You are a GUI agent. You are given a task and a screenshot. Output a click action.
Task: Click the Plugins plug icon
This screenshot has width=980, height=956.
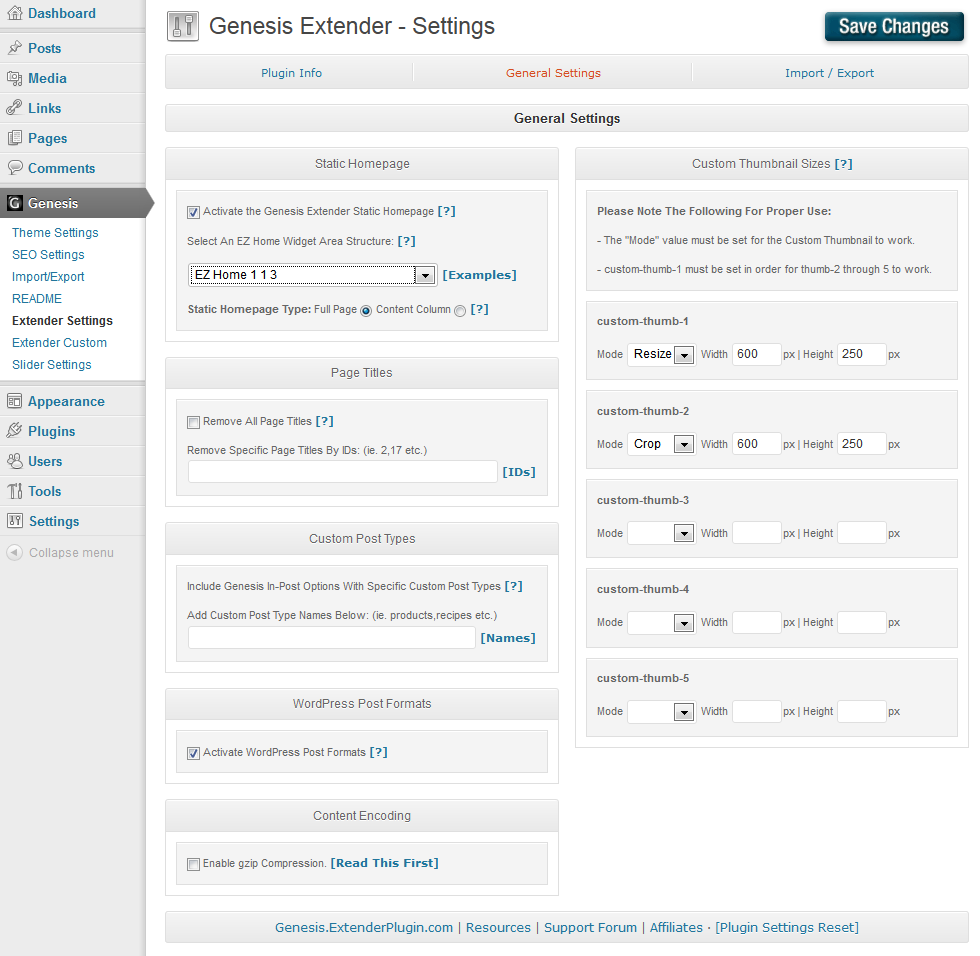14,431
